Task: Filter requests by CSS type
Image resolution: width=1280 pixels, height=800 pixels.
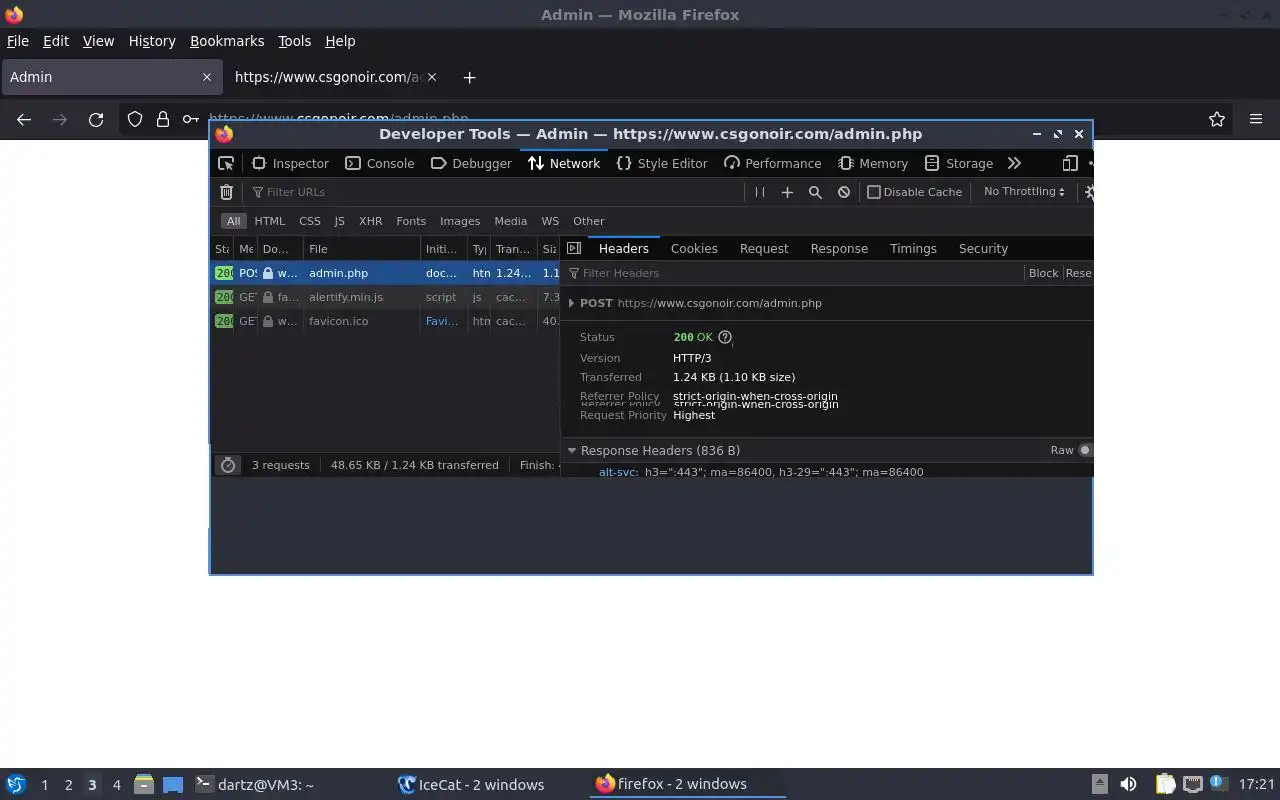Action: pos(310,221)
